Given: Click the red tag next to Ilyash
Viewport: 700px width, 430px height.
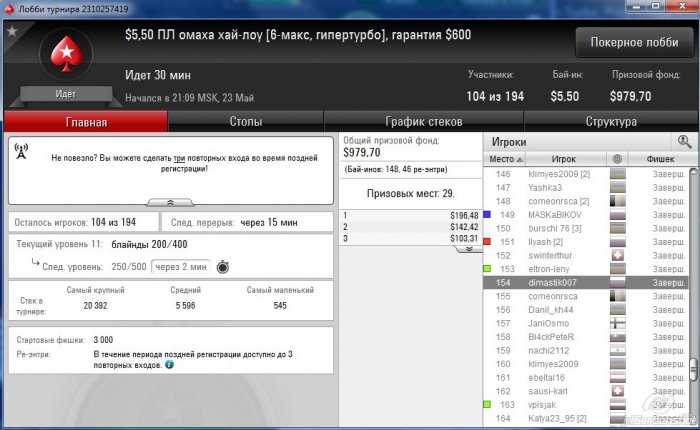Looking at the screenshot, I should [x=487, y=242].
